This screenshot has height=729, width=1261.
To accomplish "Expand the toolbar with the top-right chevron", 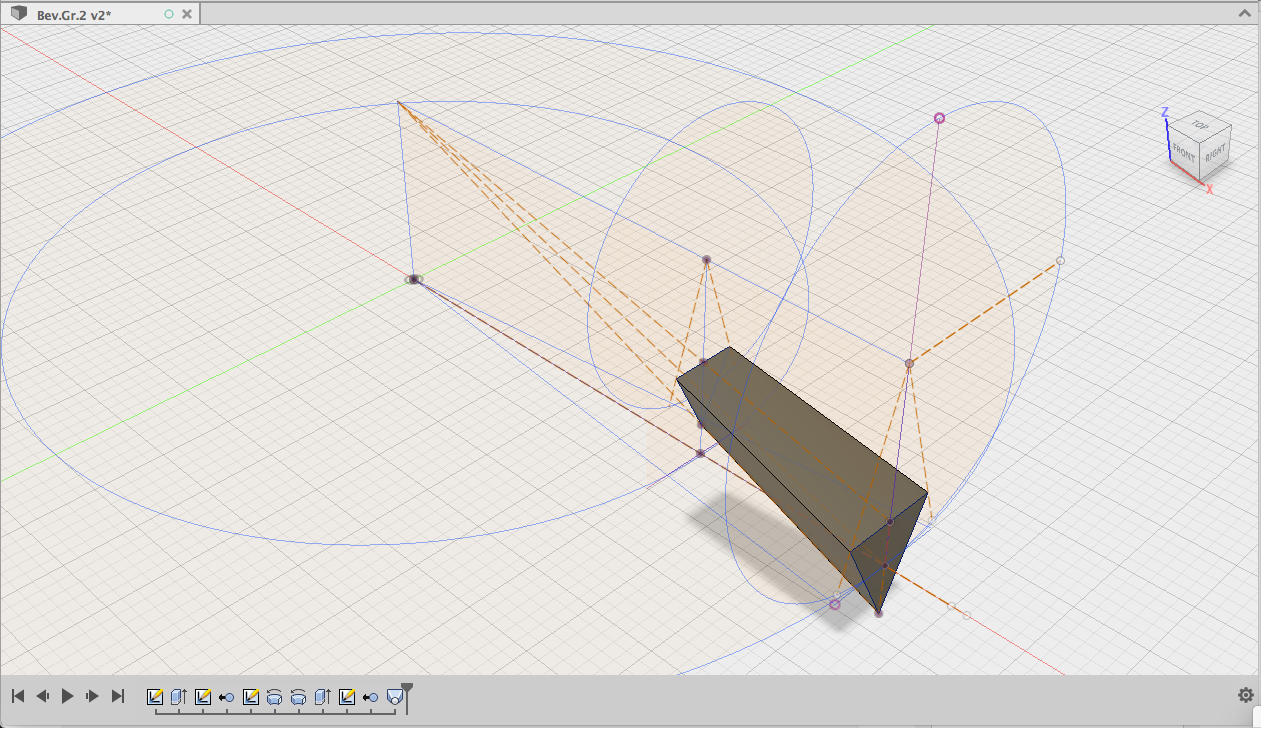I will 1245,14.
